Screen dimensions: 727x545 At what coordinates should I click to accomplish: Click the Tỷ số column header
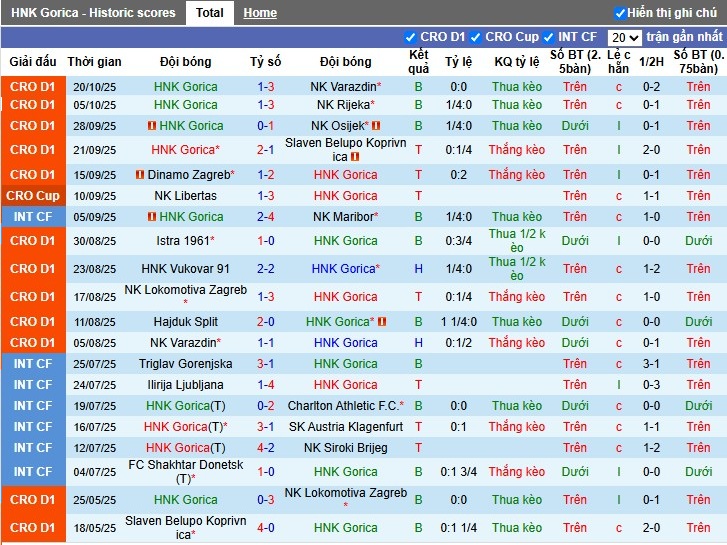click(266, 62)
